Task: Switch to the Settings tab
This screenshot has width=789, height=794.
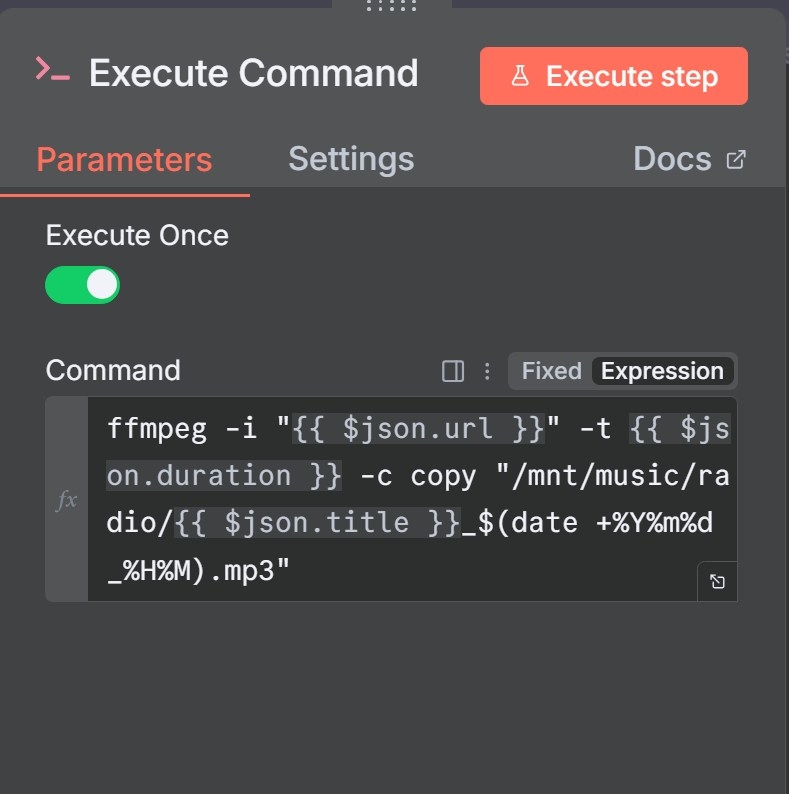Action: pyautogui.click(x=351, y=159)
